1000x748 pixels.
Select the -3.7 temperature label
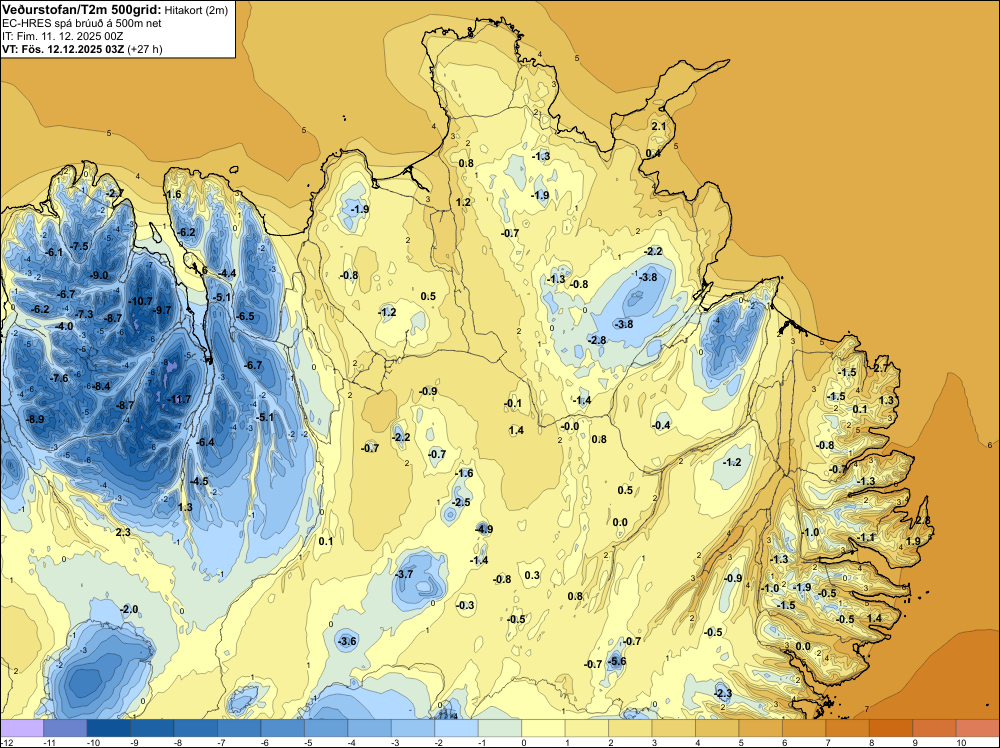(404, 574)
